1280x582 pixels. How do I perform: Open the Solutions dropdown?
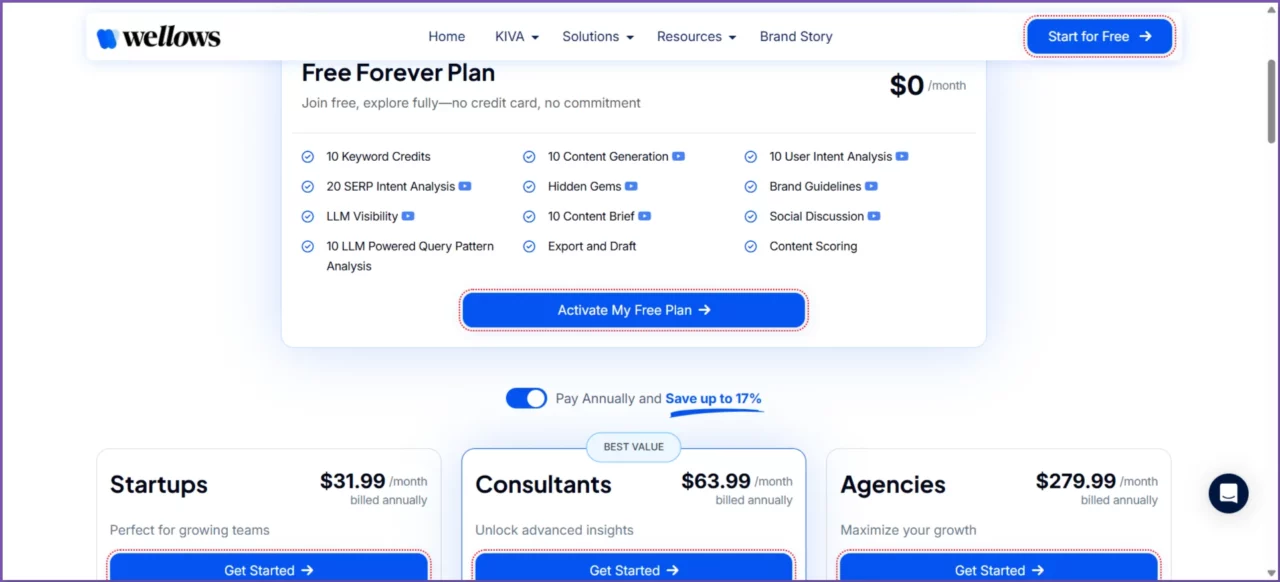tap(597, 36)
